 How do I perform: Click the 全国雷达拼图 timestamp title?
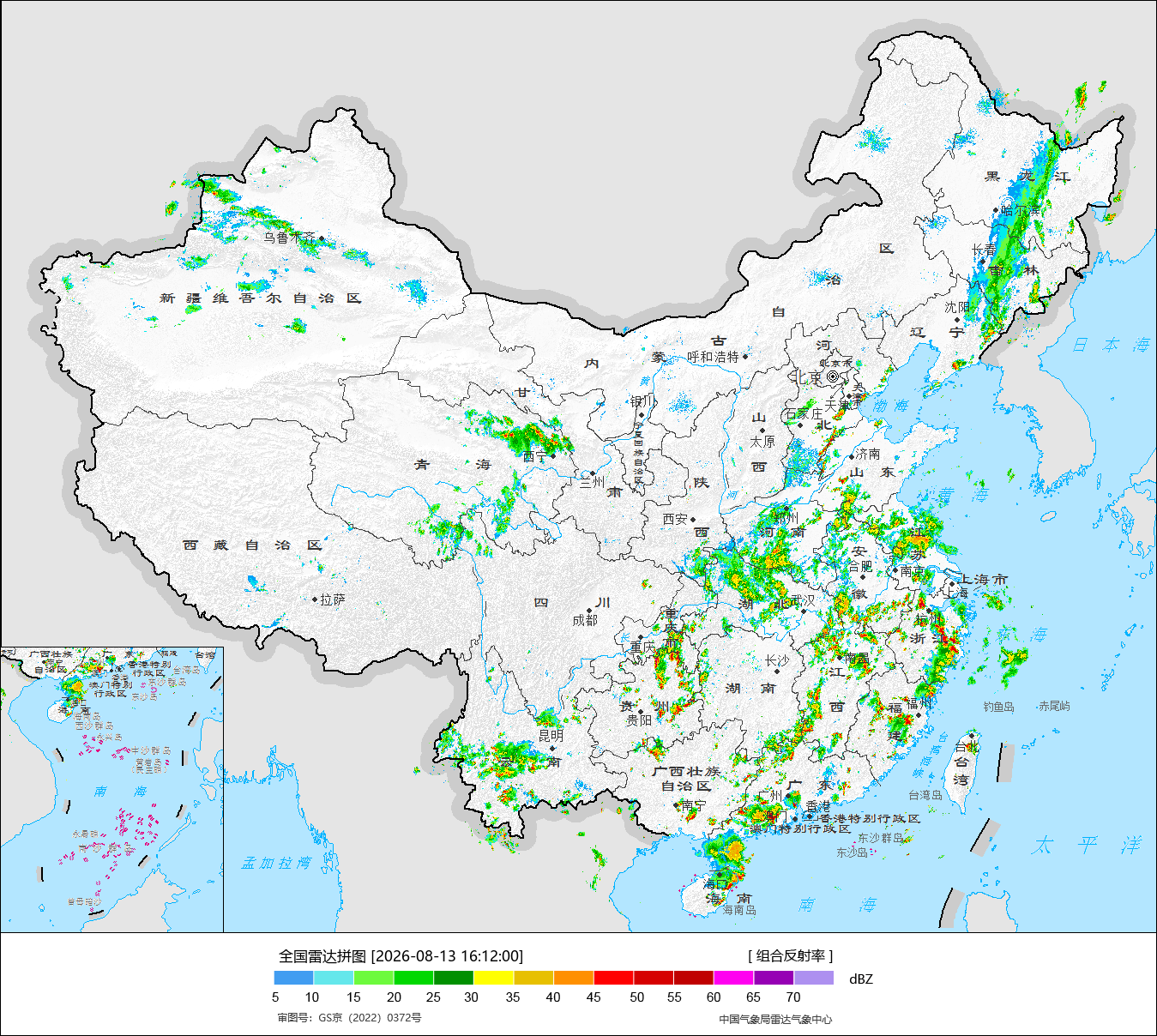(x=401, y=955)
